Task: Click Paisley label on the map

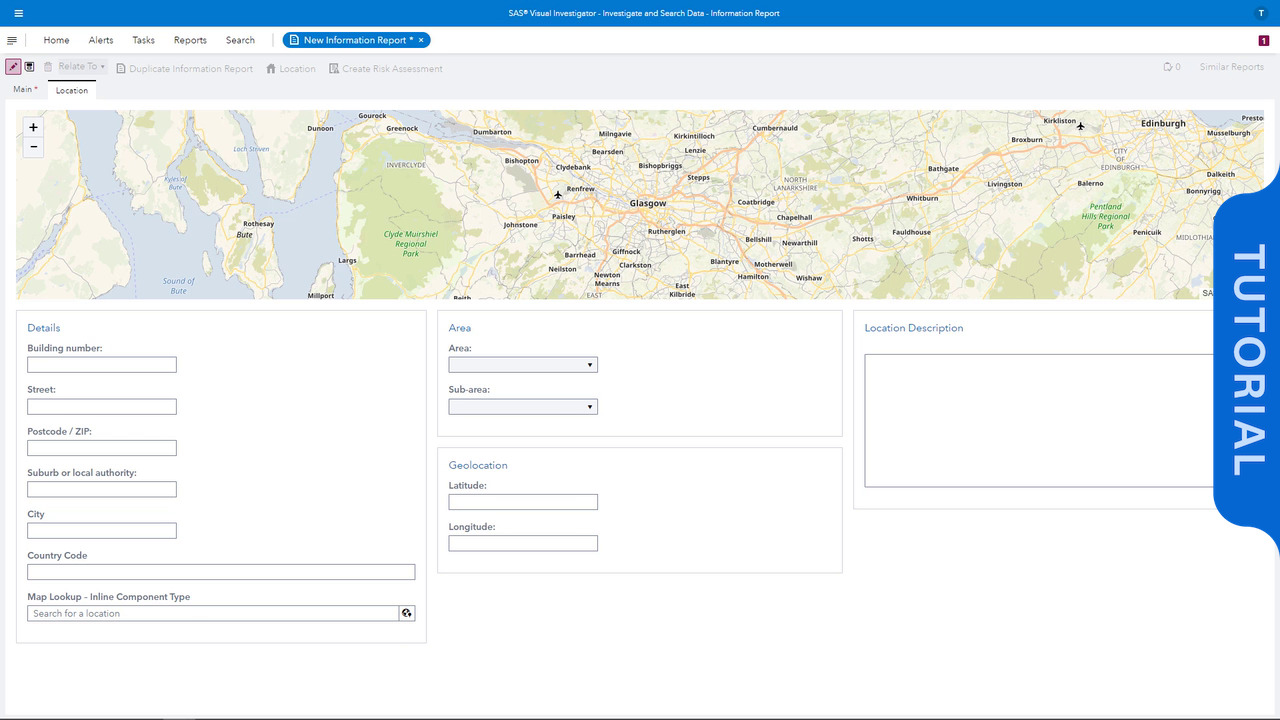Action: tap(564, 216)
